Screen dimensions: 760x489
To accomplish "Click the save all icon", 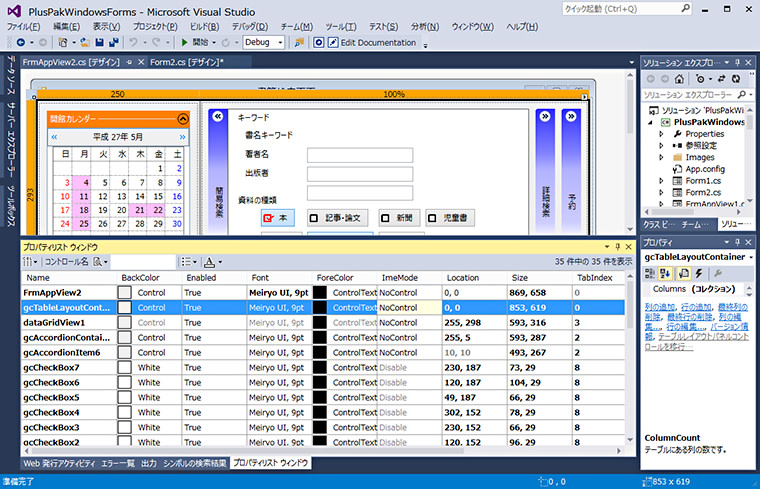I will (x=113, y=43).
